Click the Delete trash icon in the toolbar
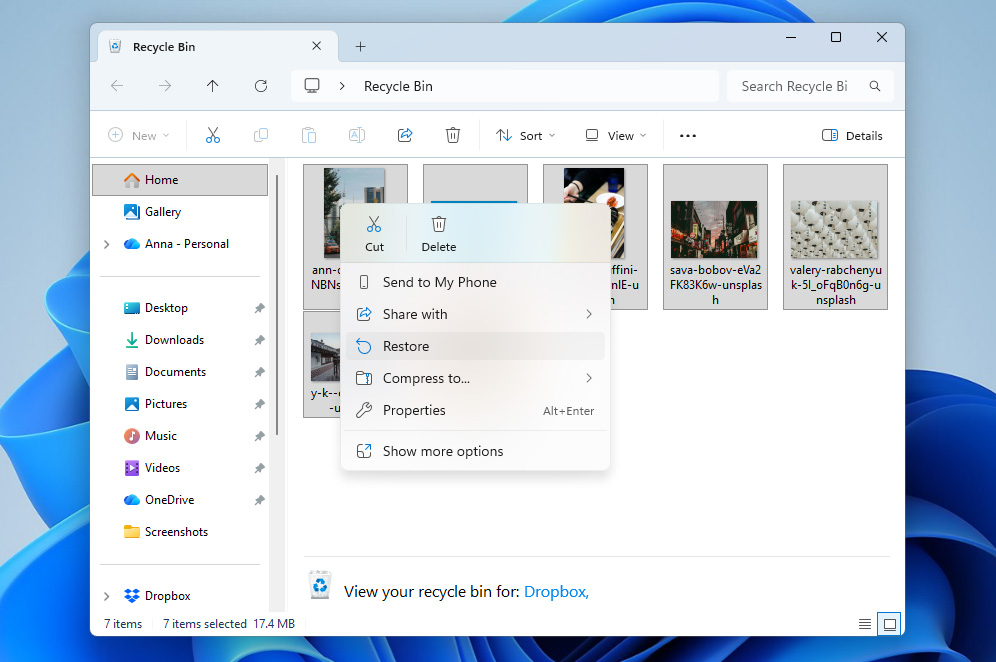Screen dimensions: 996x662 click(x=453, y=135)
